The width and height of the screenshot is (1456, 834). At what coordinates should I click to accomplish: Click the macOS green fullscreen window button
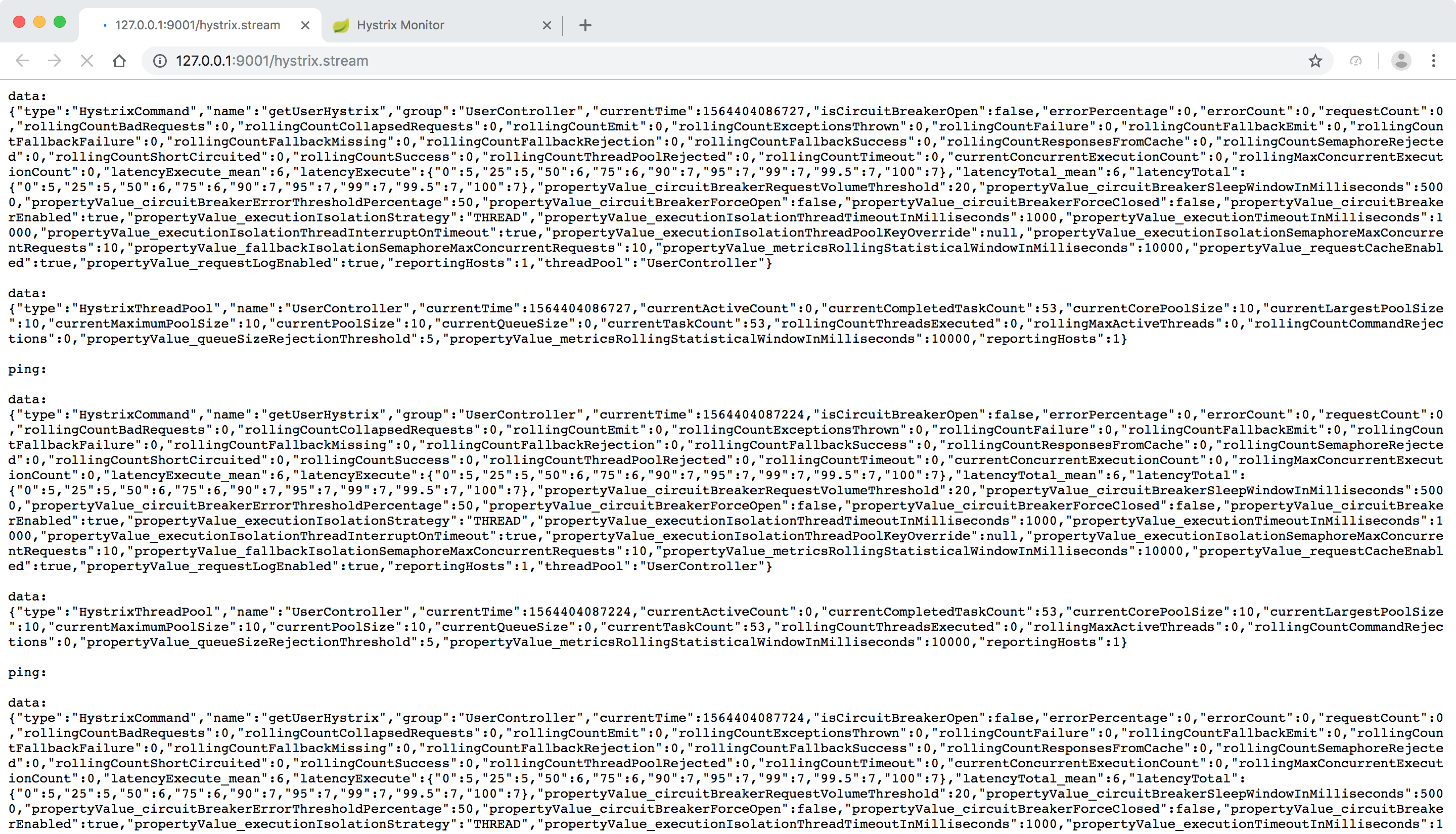tap(60, 22)
